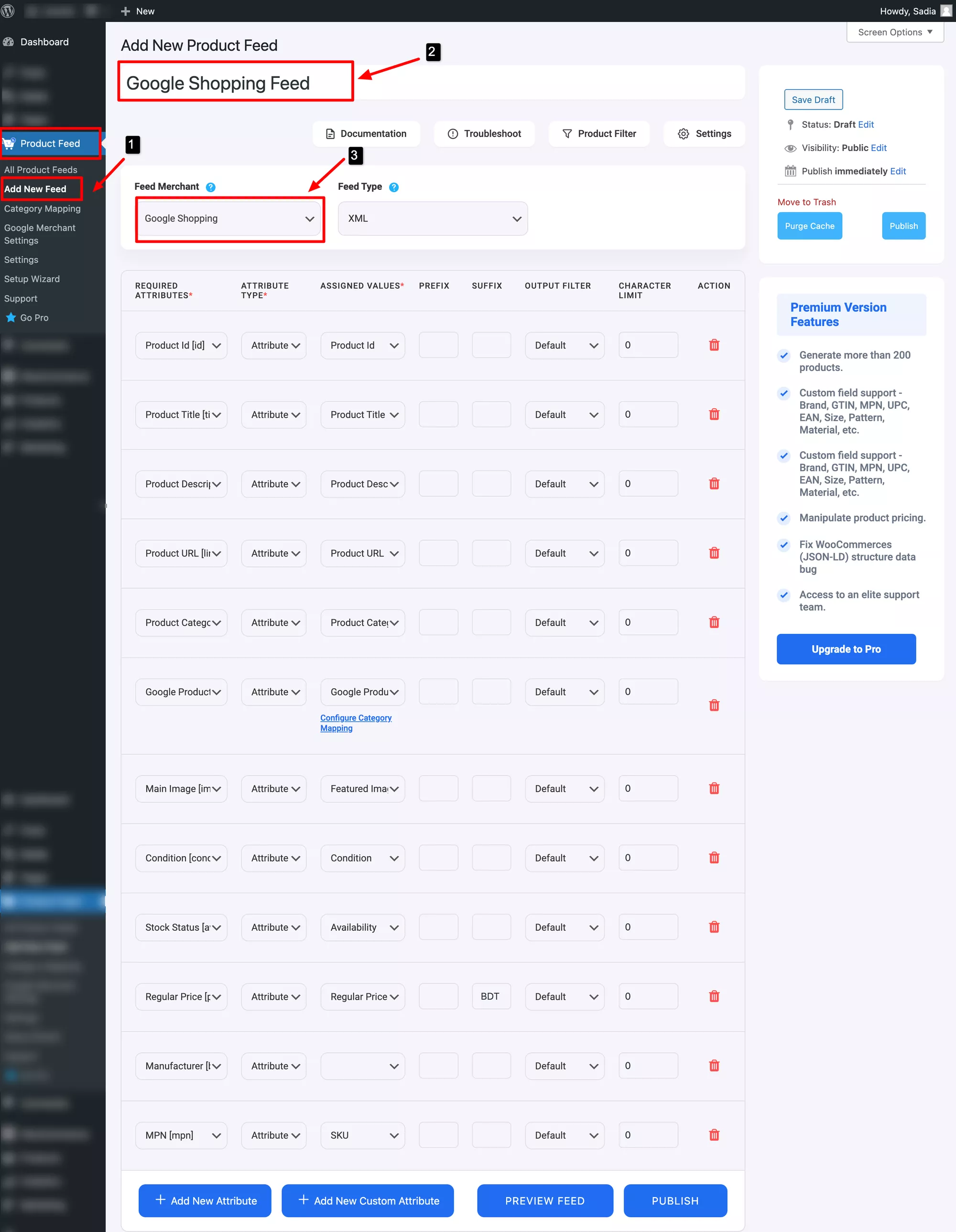
Task: Click the Product Filter tab icon
Action: point(567,133)
